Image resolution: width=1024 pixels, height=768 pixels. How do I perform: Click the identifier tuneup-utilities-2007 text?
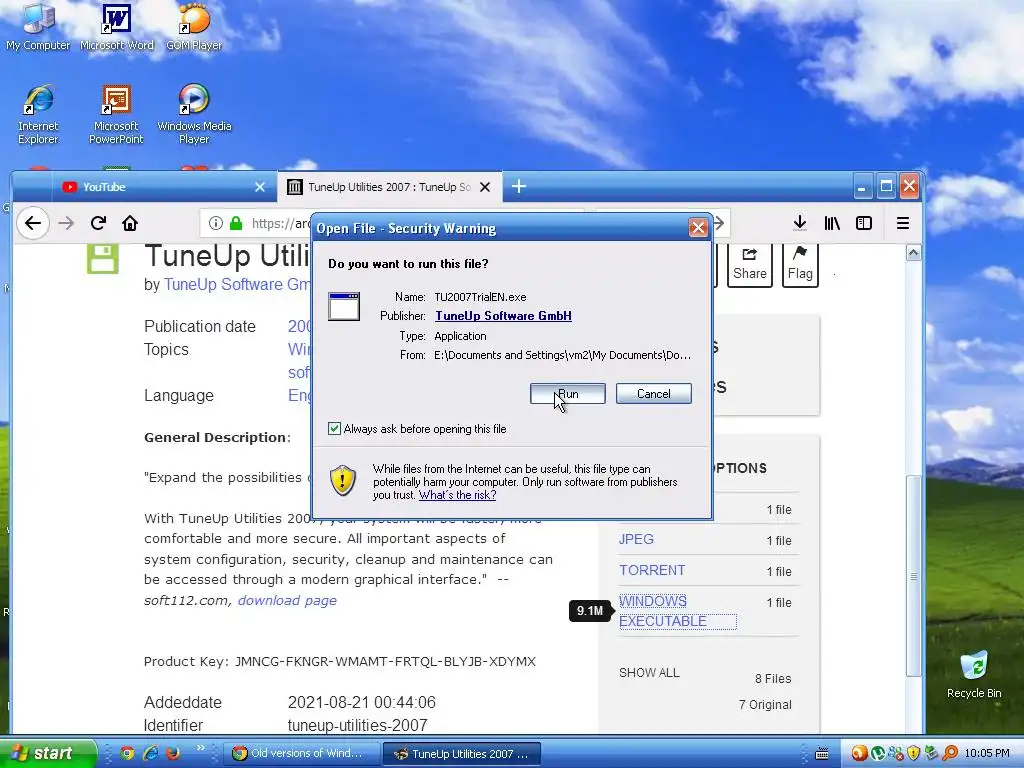357,726
